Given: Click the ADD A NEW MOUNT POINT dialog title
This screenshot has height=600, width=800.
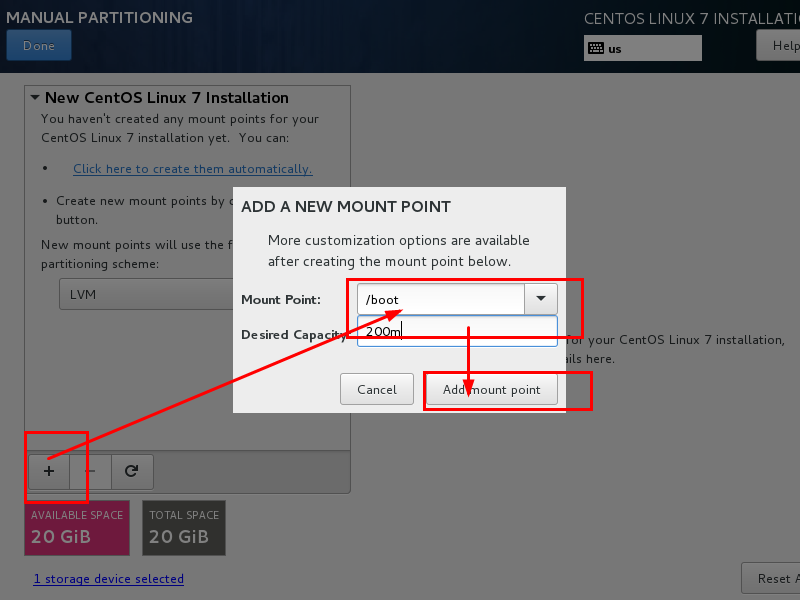Looking at the screenshot, I should click(x=346, y=207).
